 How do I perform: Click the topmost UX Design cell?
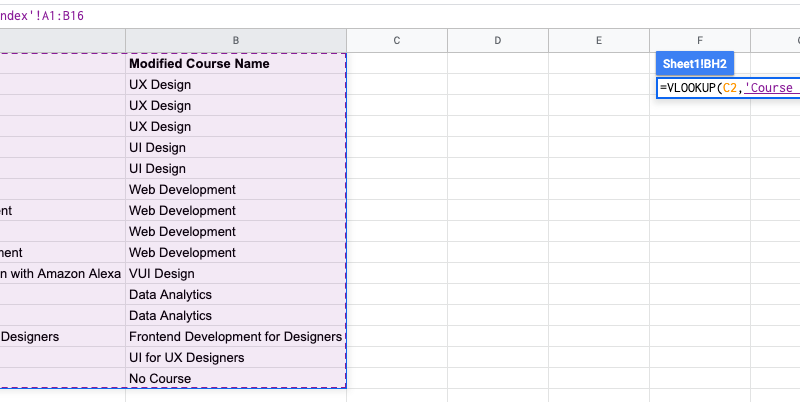click(160, 85)
